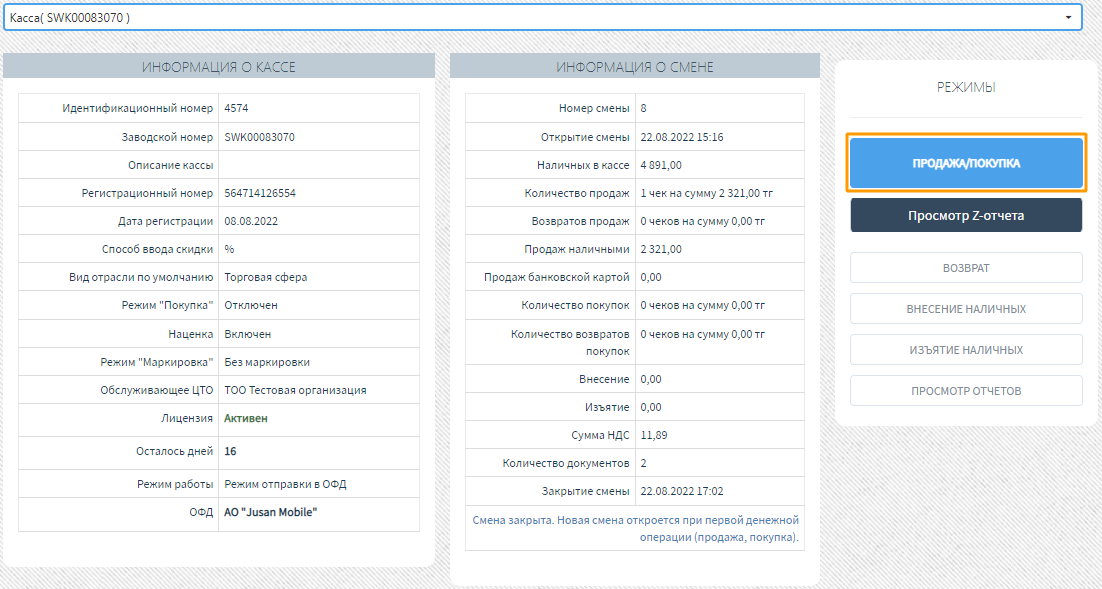Click the green Активен license status
The height and width of the screenshot is (589, 1102).
[x=245, y=418]
